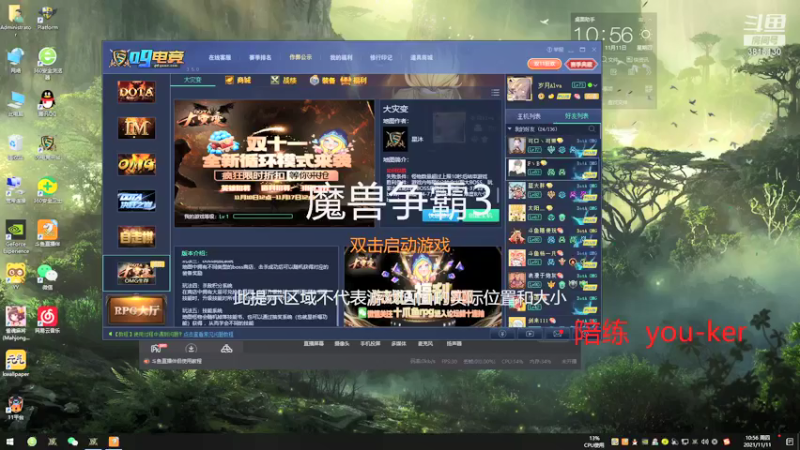Image resolution: width=800 pixels, height=450 pixels.
Task: Toggle the 扬声器 in streaming window
Action: coord(454,344)
